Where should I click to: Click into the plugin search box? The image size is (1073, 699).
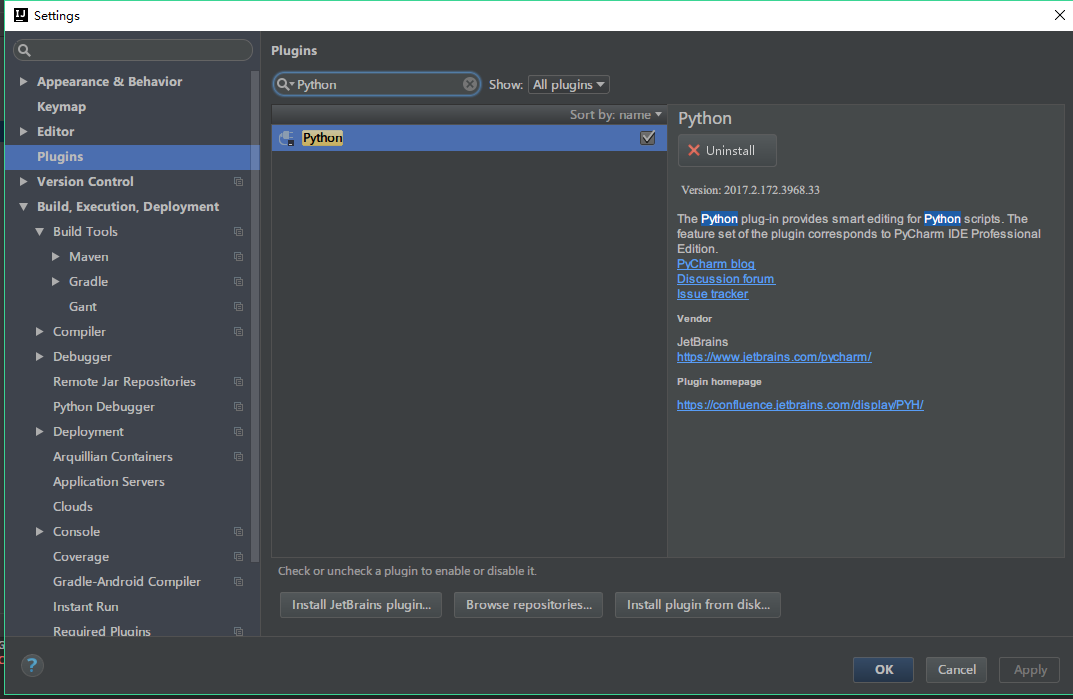(x=376, y=84)
